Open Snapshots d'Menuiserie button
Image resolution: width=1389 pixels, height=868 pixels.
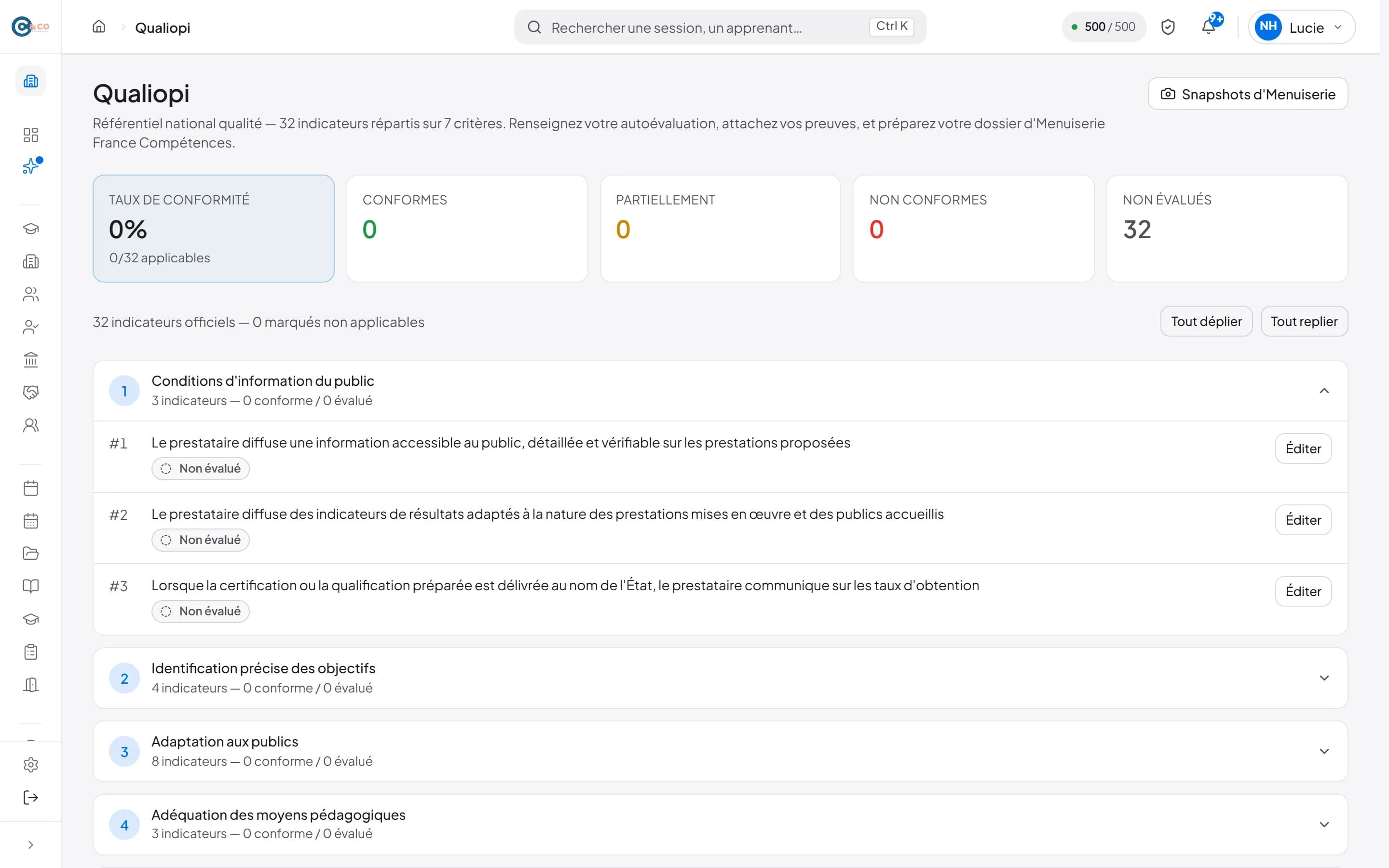1248,94
